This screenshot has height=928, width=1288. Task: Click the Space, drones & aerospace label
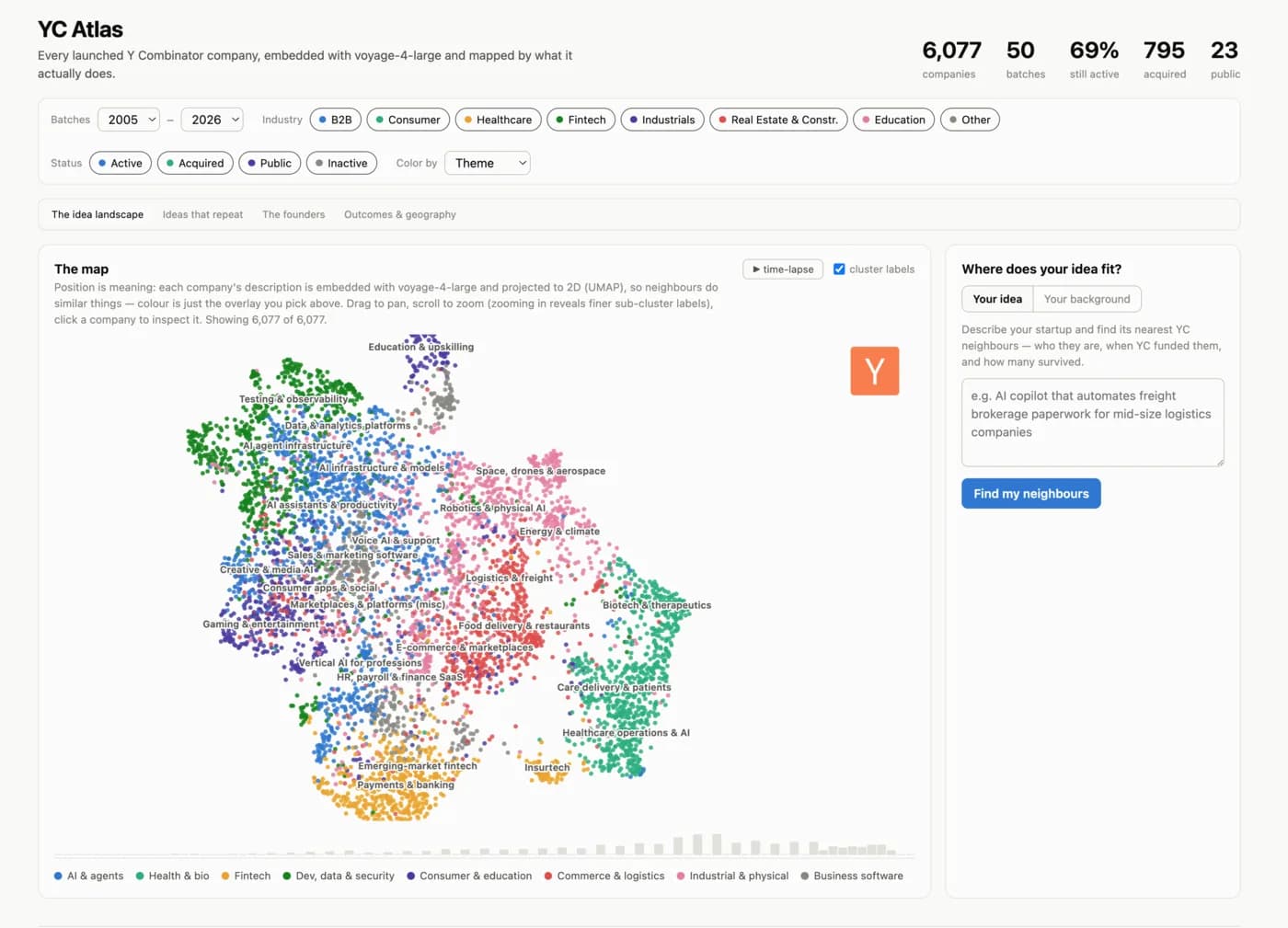(540, 471)
